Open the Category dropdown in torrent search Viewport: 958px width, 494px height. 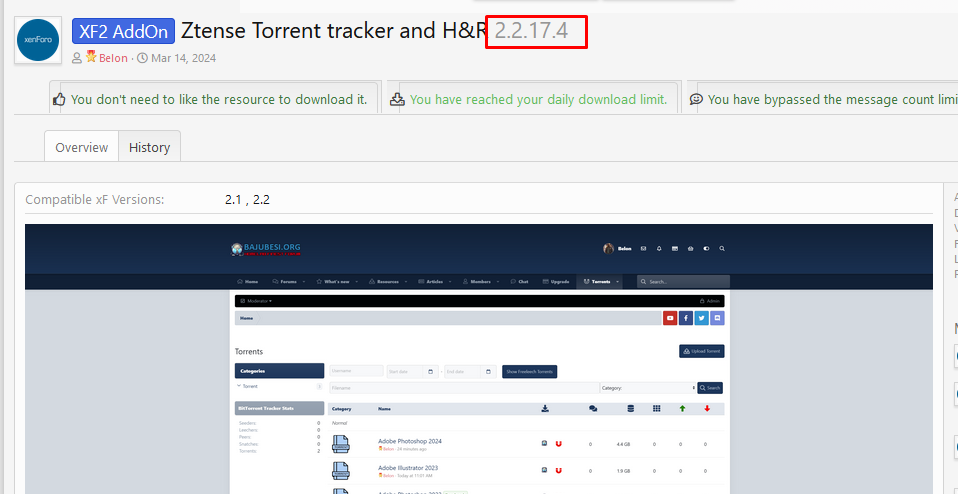(647, 387)
